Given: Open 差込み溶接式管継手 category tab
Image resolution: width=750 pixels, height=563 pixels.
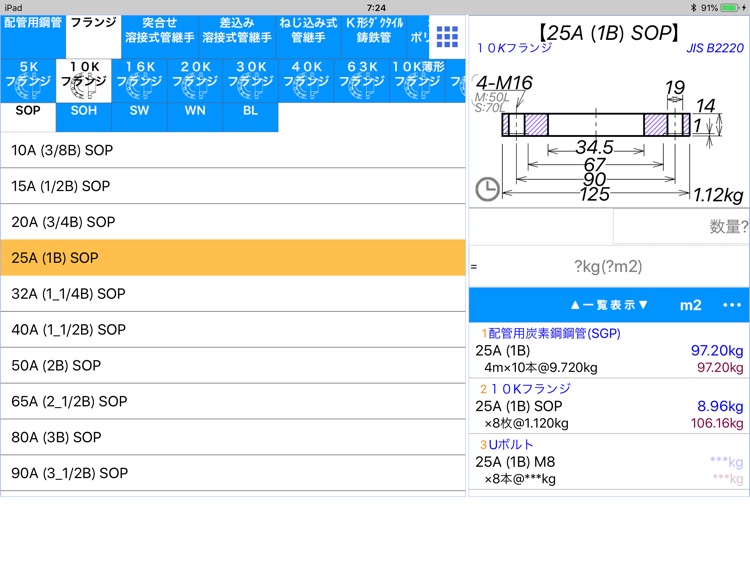Looking at the screenshot, I should (x=237, y=37).
